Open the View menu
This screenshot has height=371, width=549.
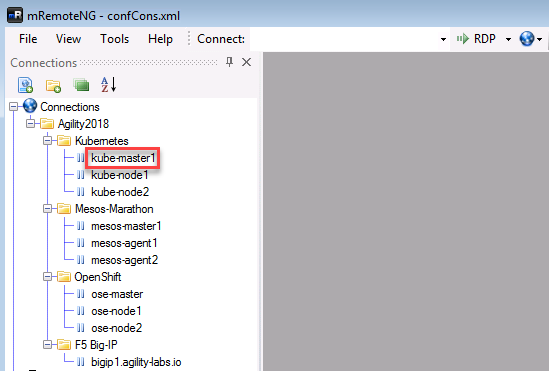pos(68,39)
